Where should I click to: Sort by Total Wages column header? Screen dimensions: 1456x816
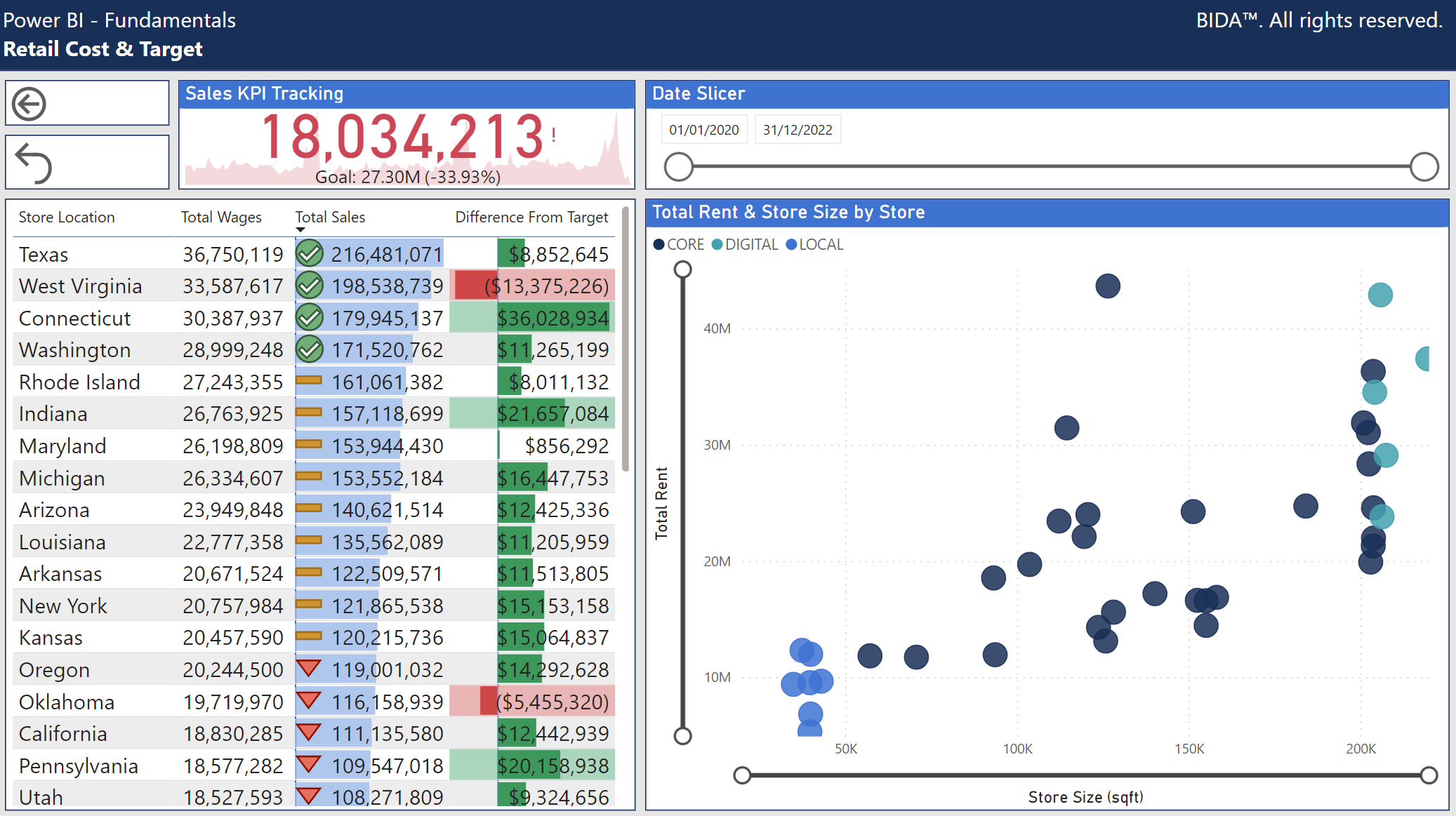[x=221, y=218]
